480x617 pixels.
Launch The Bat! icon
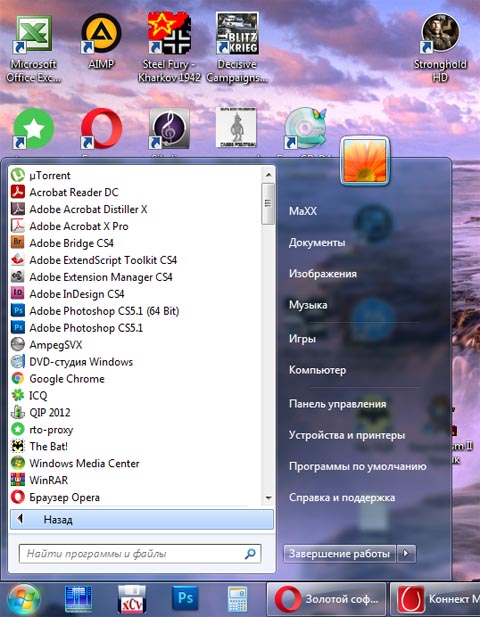(17, 446)
